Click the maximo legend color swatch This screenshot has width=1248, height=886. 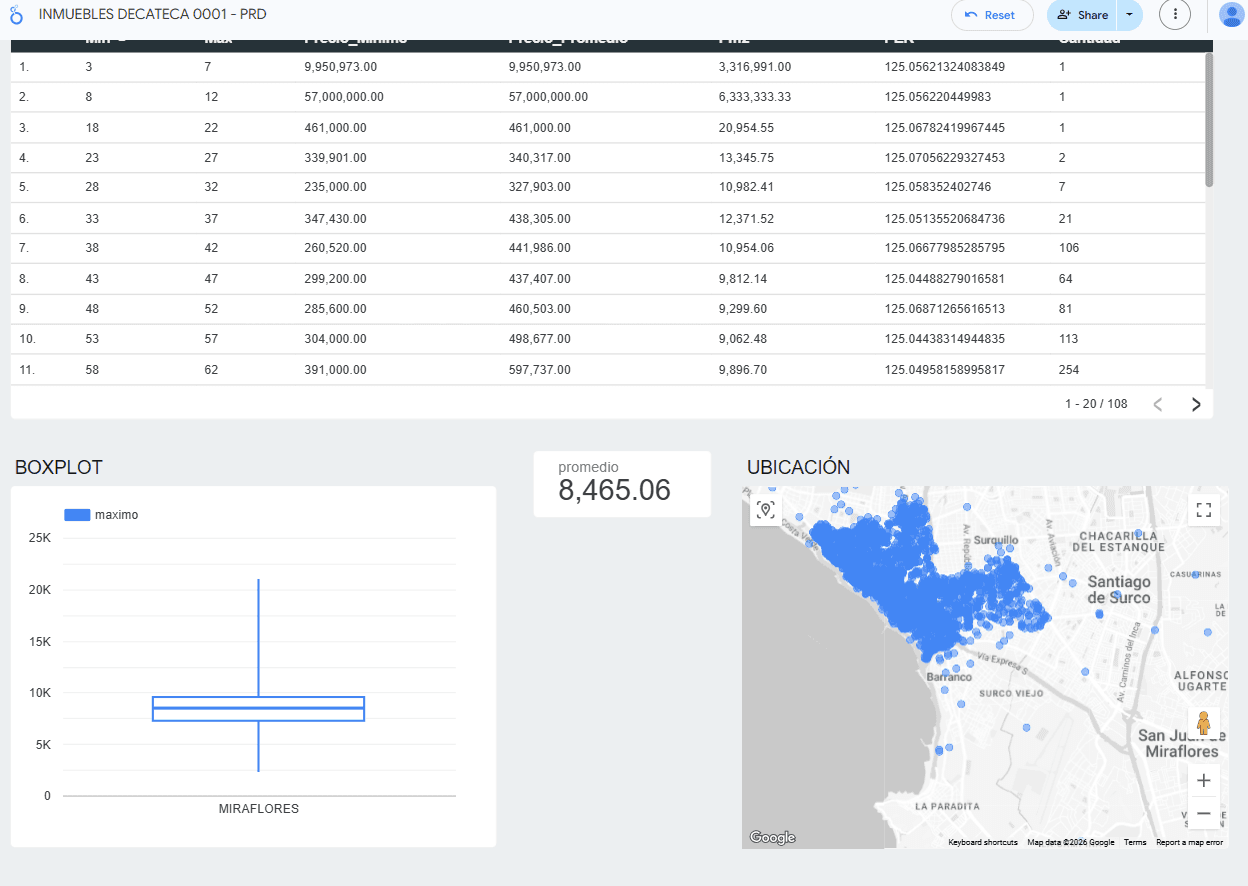click(77, 515)
